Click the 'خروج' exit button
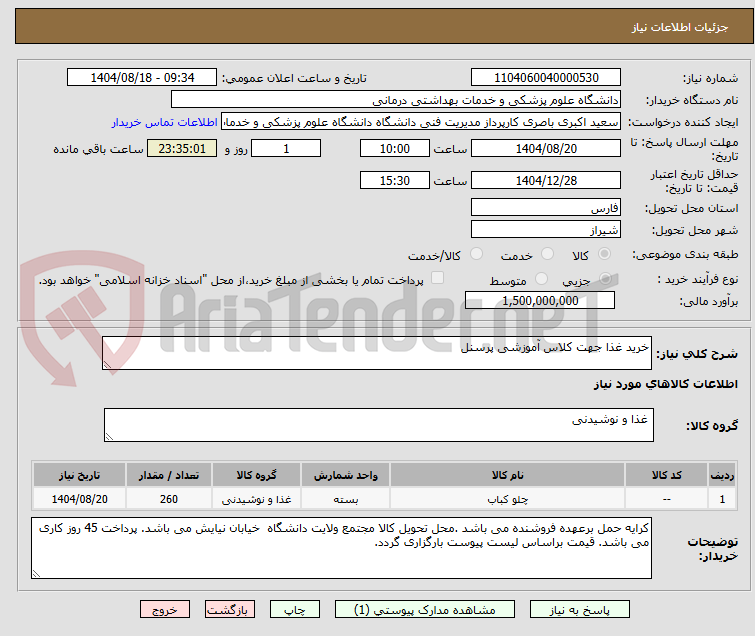The width and height of the screenshot is (755, 636). pyautogui.click(x=165, y=610)
